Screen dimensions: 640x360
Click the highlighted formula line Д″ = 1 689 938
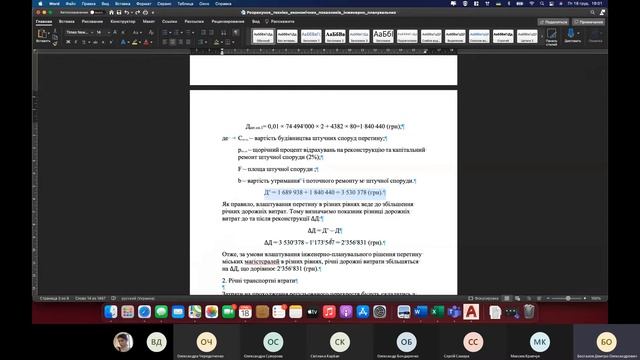pos(324,192)
